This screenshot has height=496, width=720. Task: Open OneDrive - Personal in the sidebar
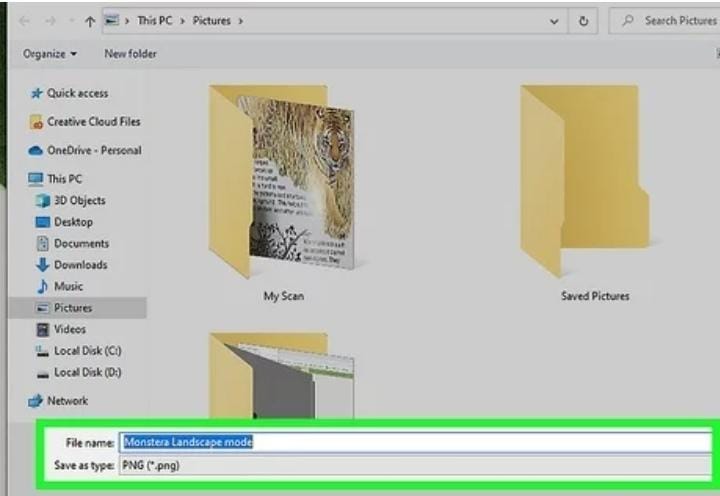click(94, 150)
